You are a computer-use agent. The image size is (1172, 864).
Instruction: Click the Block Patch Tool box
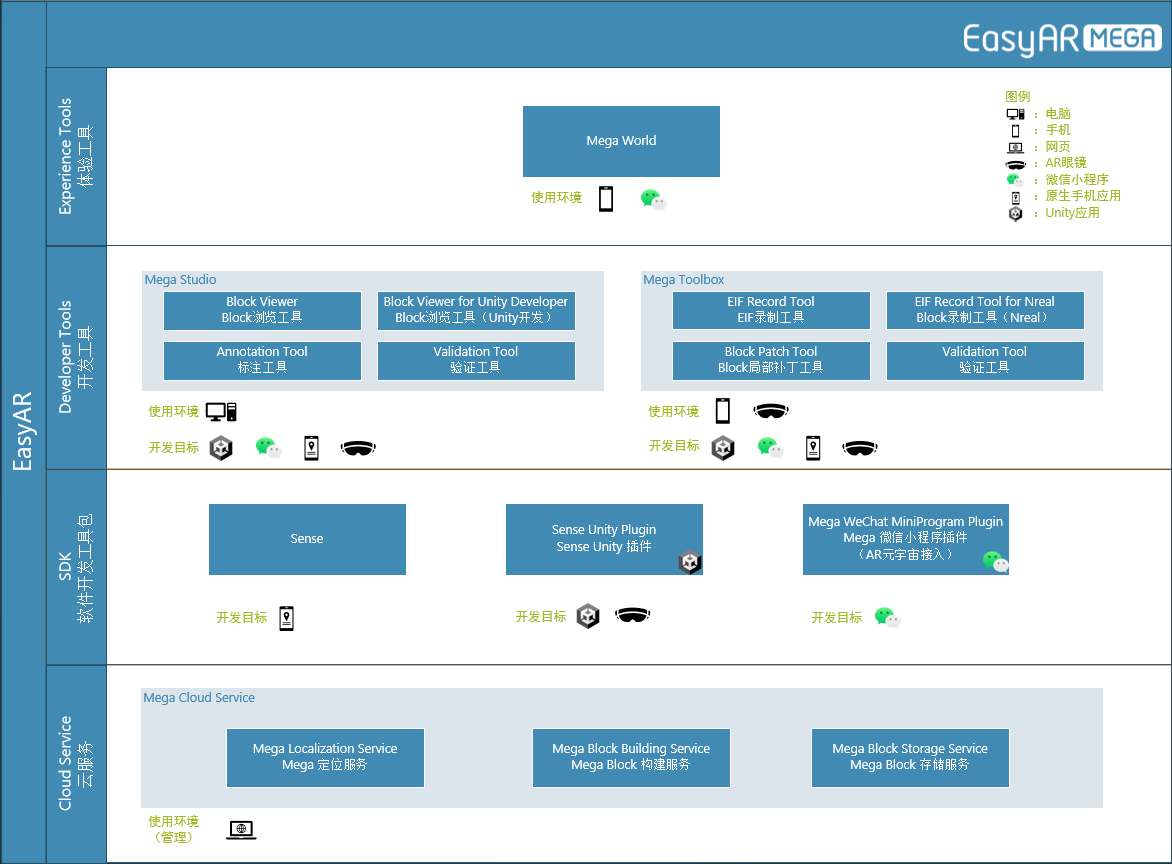click(x=770, y=360)
